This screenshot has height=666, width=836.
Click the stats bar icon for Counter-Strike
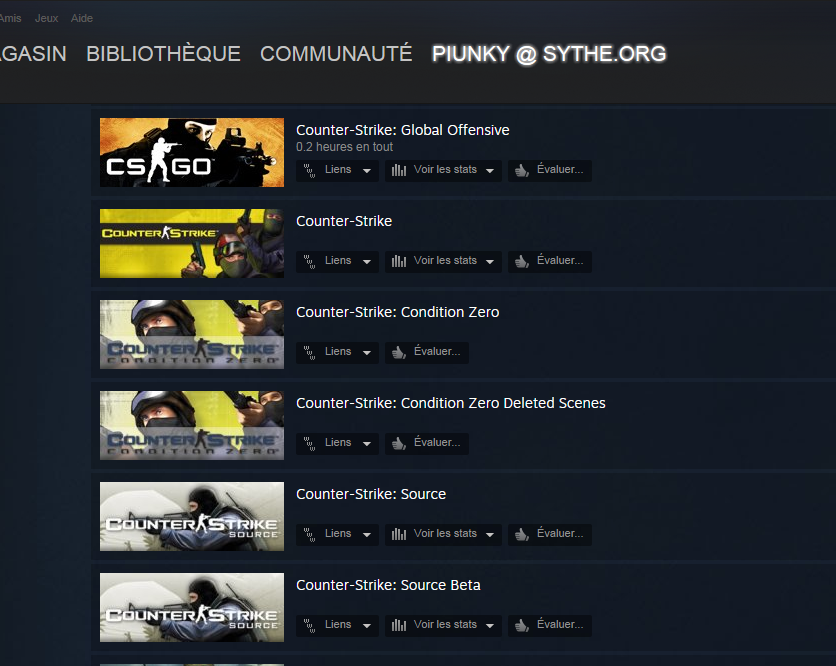click(399, 261)
